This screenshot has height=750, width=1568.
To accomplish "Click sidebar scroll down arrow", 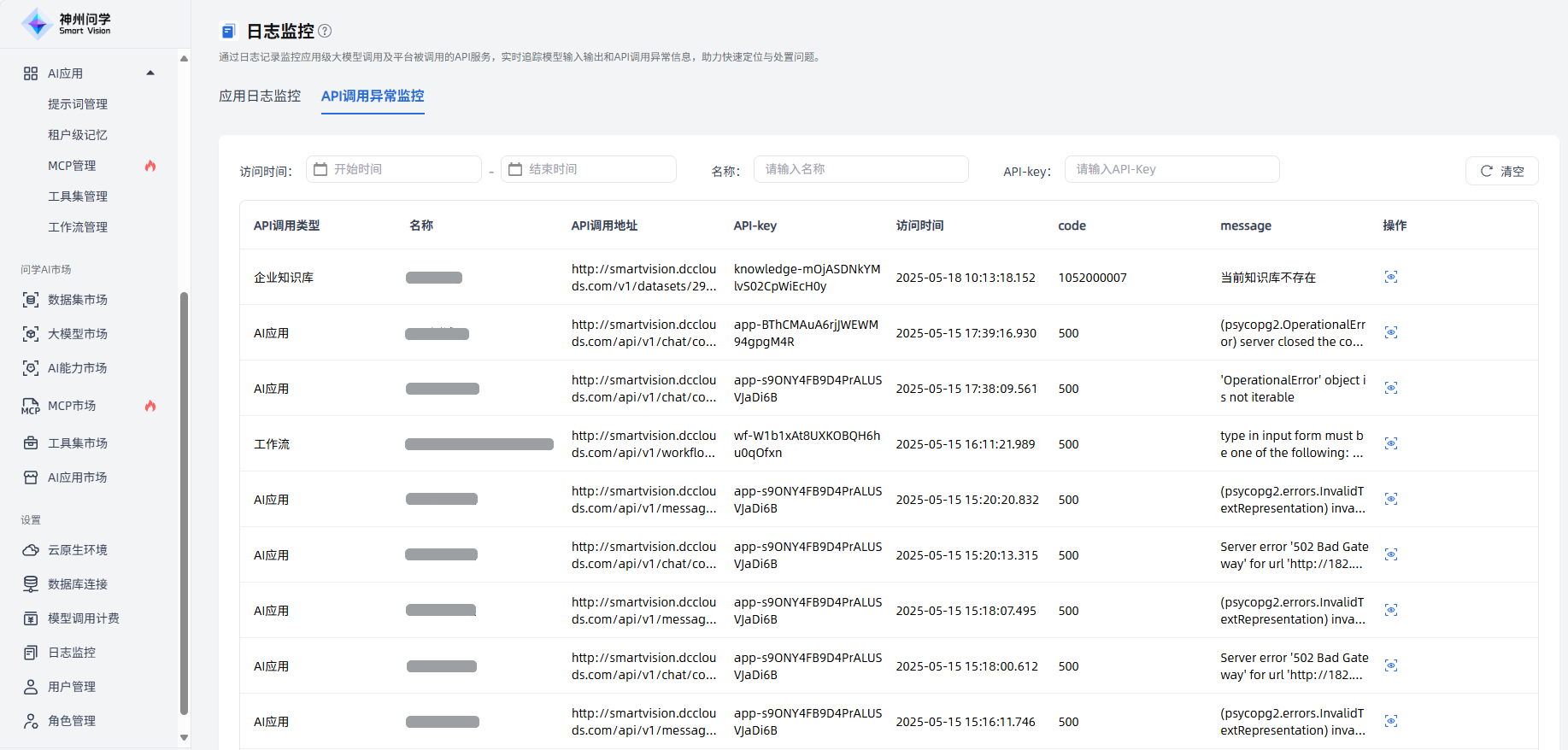I will (184, 737).
